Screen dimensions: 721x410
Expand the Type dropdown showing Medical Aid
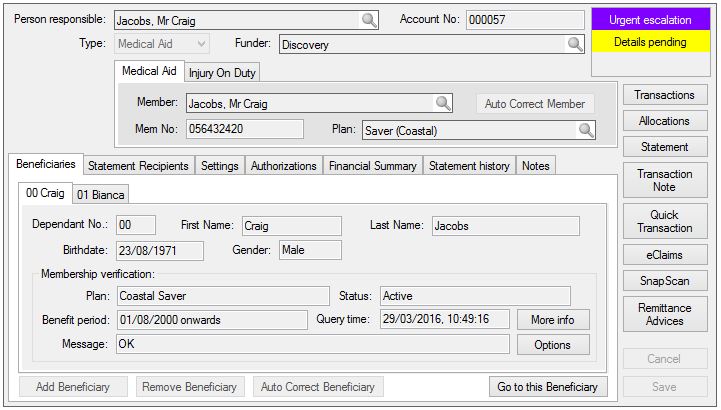point(201,44)
